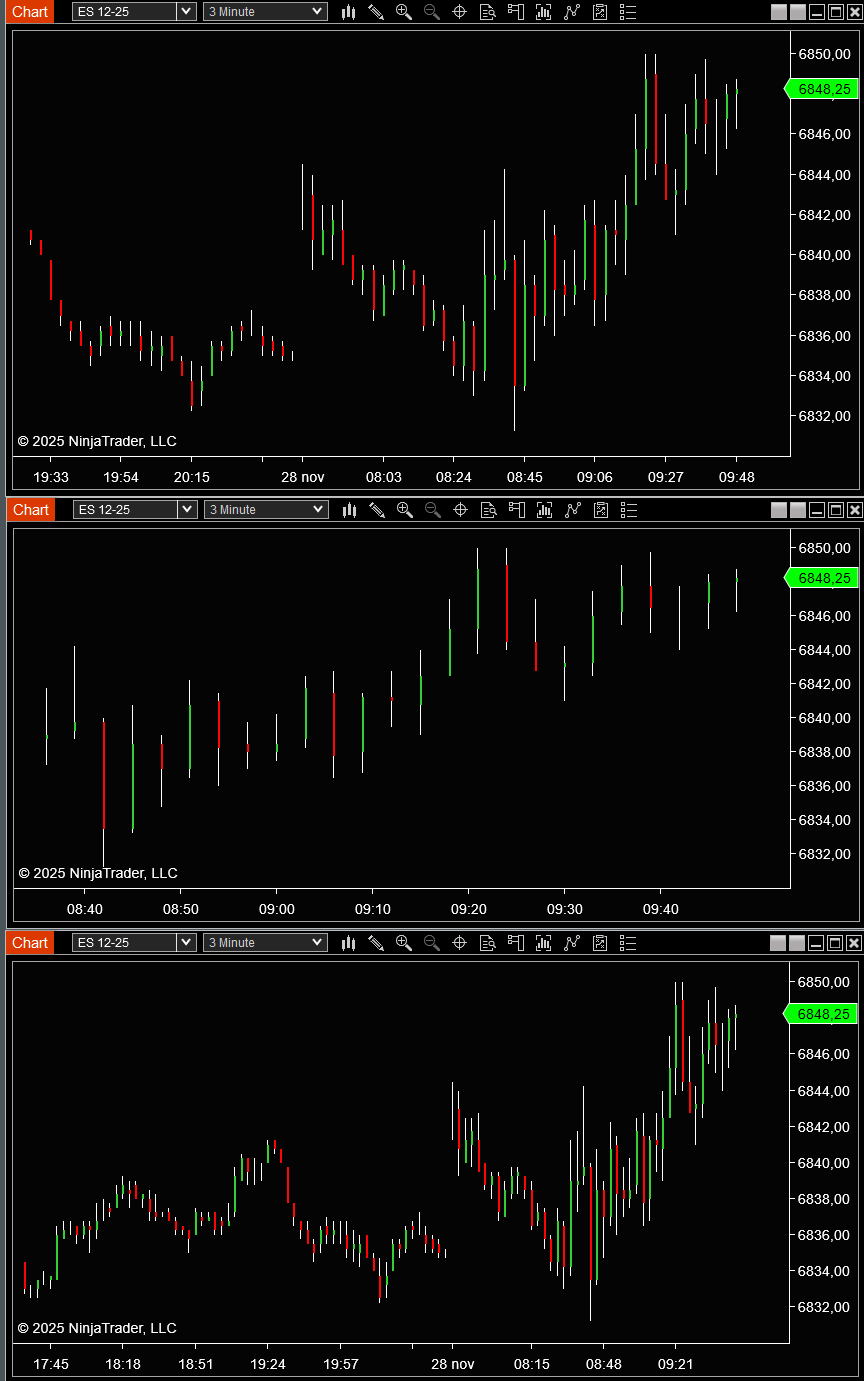
Task: Click NinjaTrader copyright text in middle chart
Action: point(98,873)
